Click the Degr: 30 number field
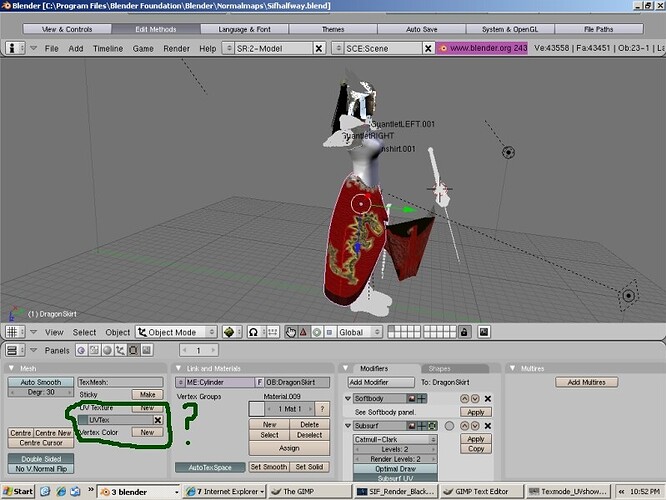 tap(41, 392)
